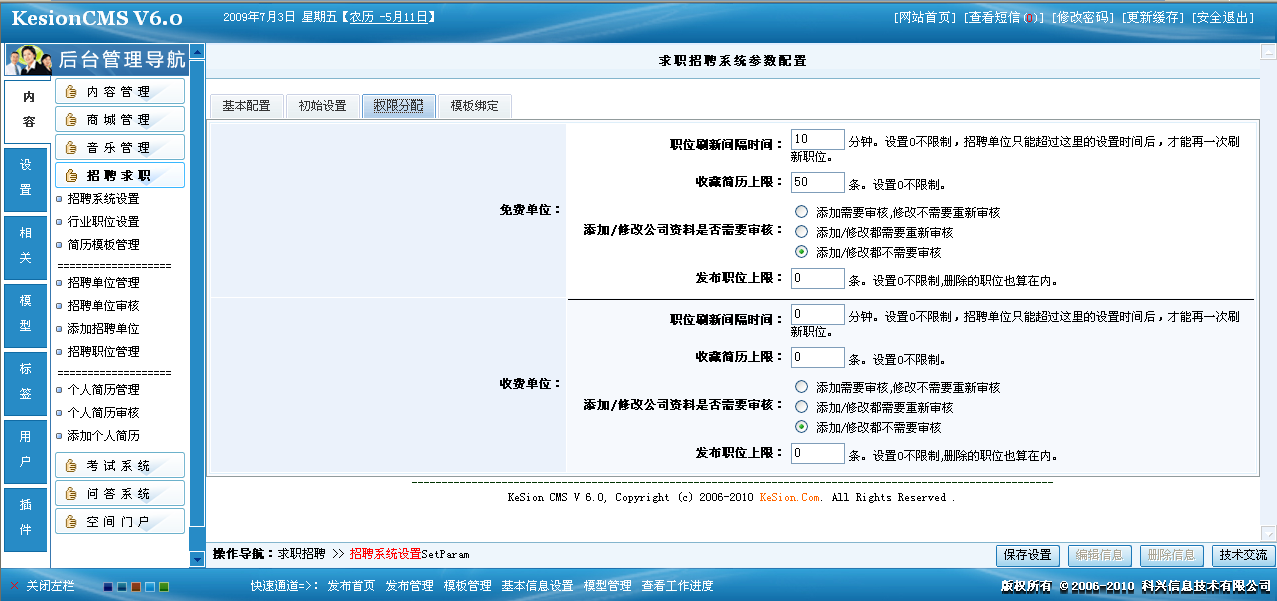Screen dimensions: 1277x601
Task: Expand the 空间门户 section
Action: point(119,520)
